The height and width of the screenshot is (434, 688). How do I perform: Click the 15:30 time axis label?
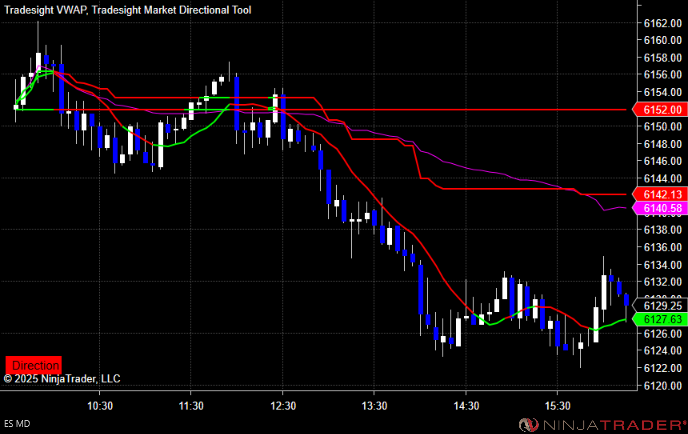(557, 405)
